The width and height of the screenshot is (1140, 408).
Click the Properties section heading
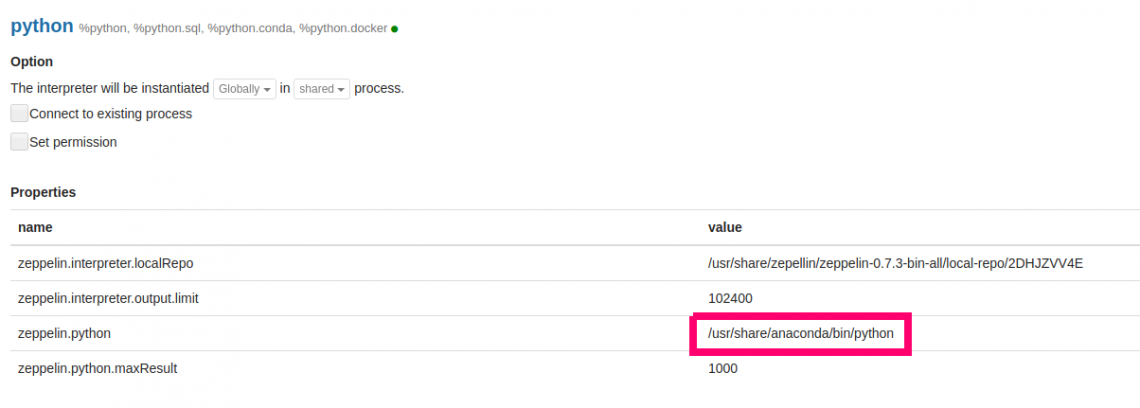click(x=43, y=192)
